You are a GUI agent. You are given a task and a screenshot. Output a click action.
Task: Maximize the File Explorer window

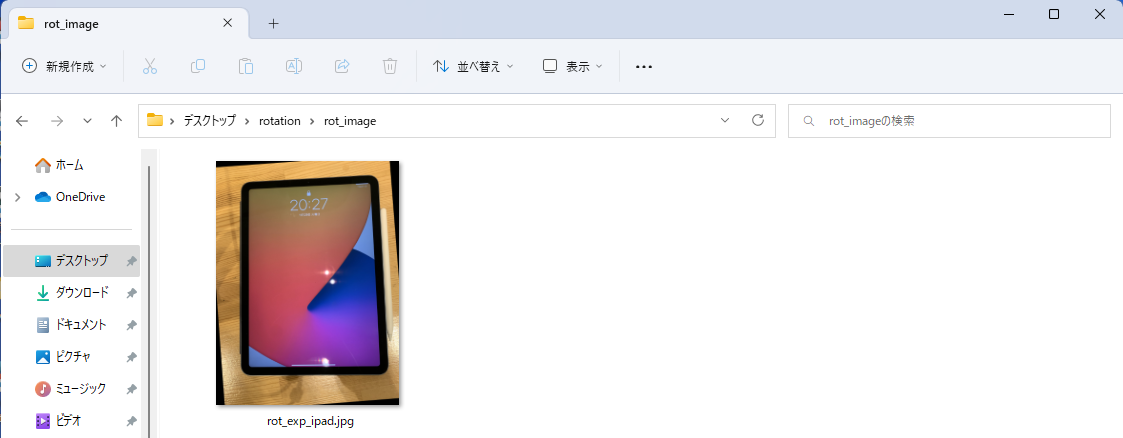click(x=1054, y=14)
